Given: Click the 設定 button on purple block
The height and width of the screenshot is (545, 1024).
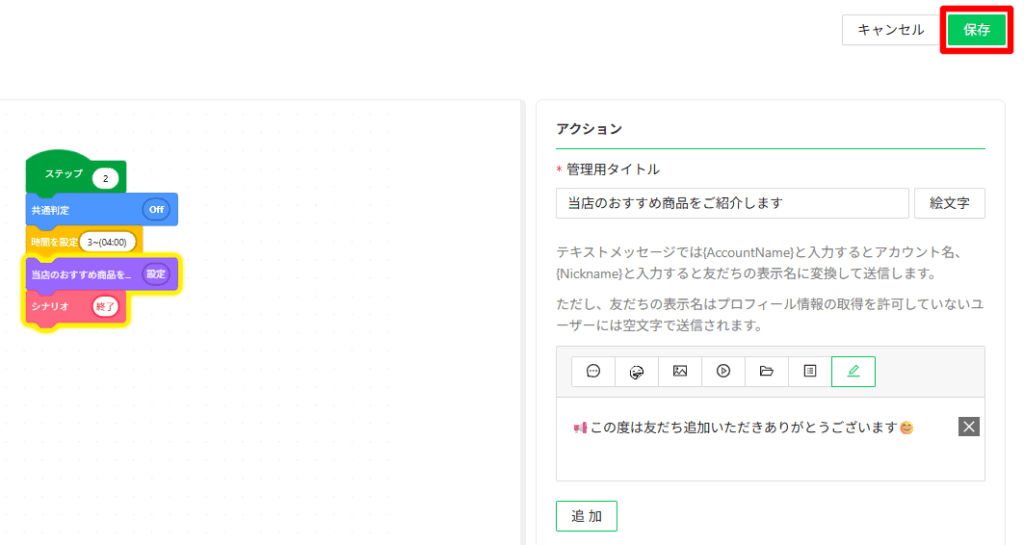Looking at the screenshot, I should point(156,274).
